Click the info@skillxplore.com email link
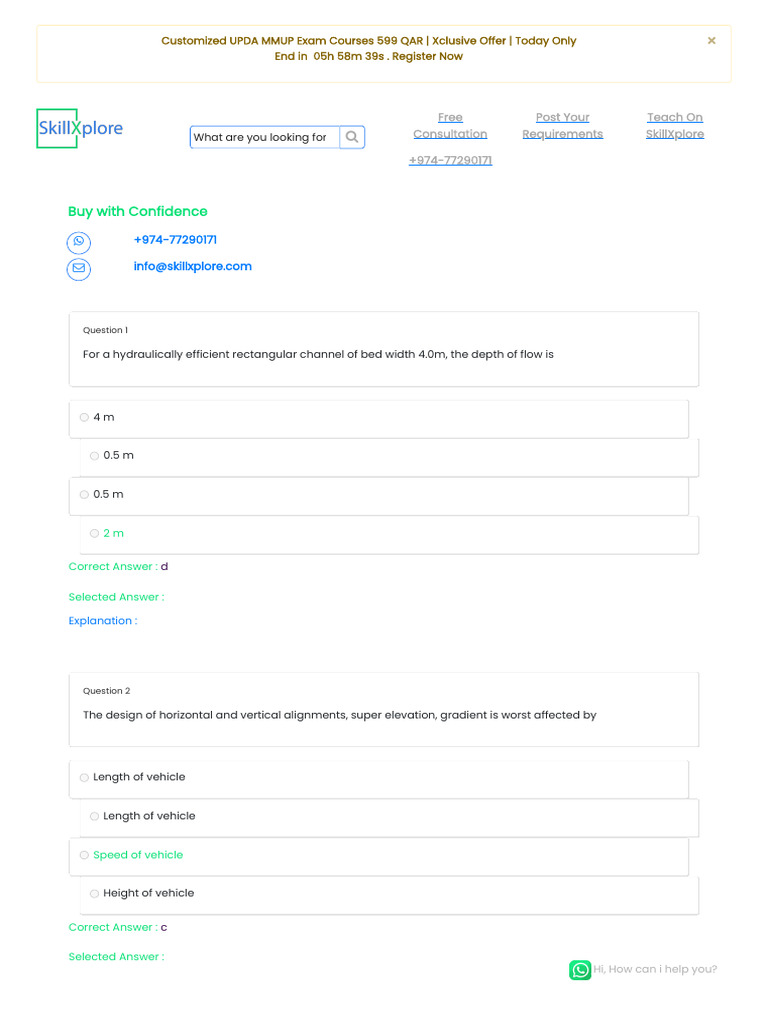 192,267
